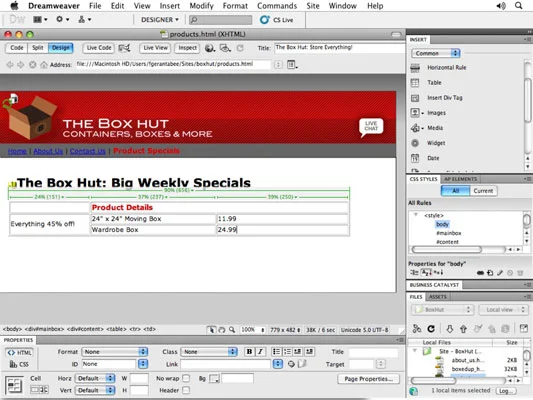533x400 pixels.
Task: Switch to Split view
Action: [38, 48]
